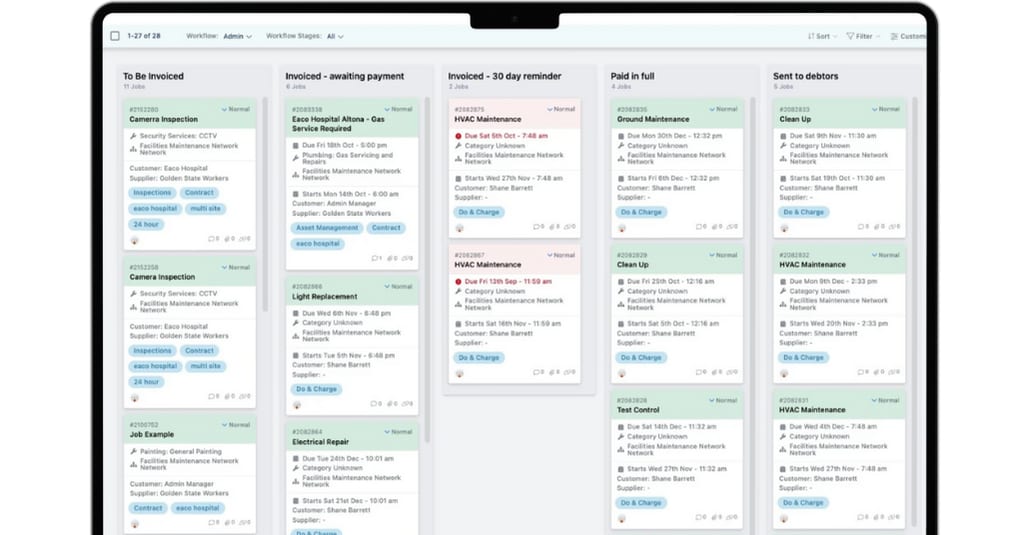Open Eaco Hospital Altona Gas Service job
Viewport: 1031px width, 535px height.
pos(338,124)
